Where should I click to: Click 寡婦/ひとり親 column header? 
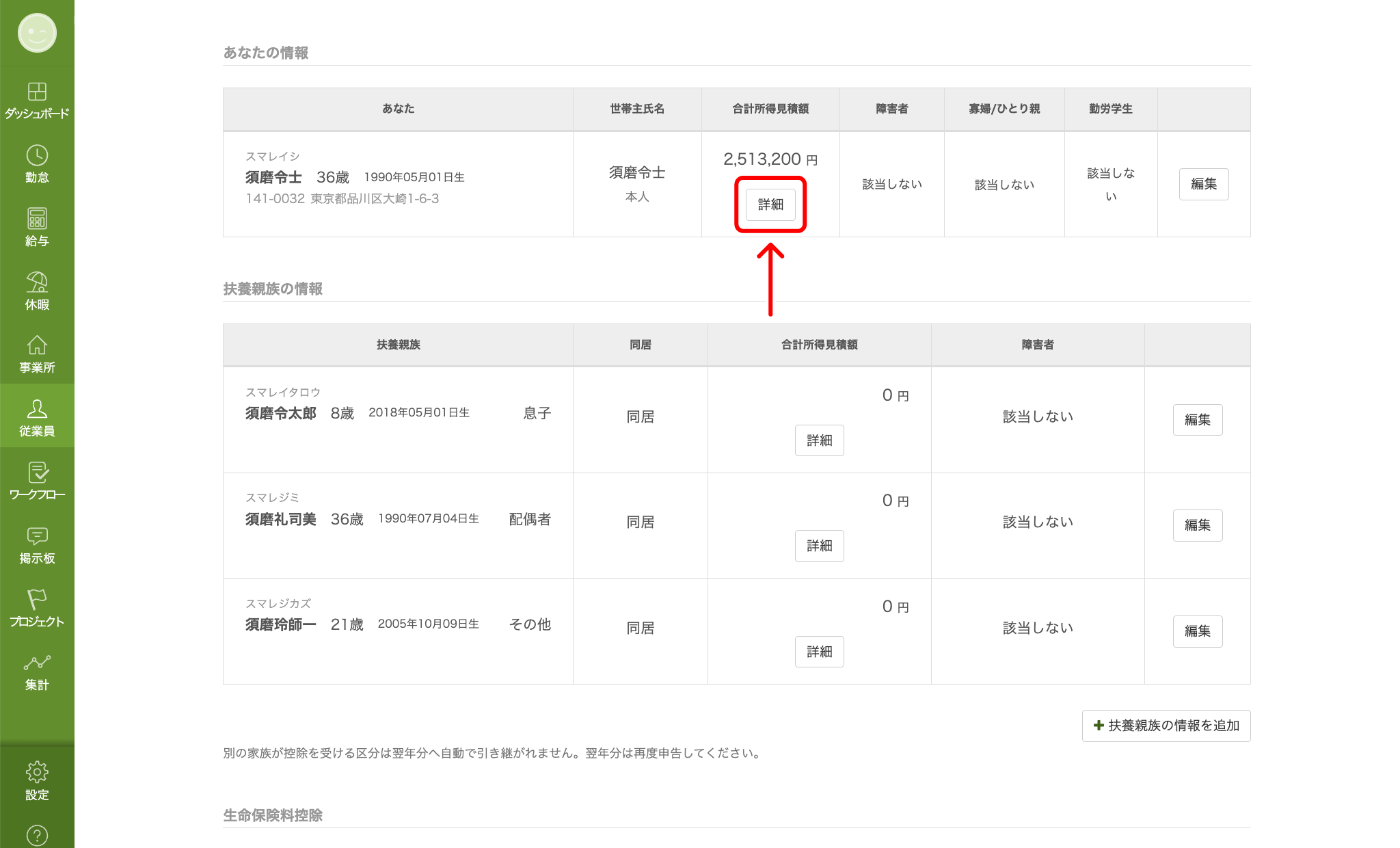1004,109
